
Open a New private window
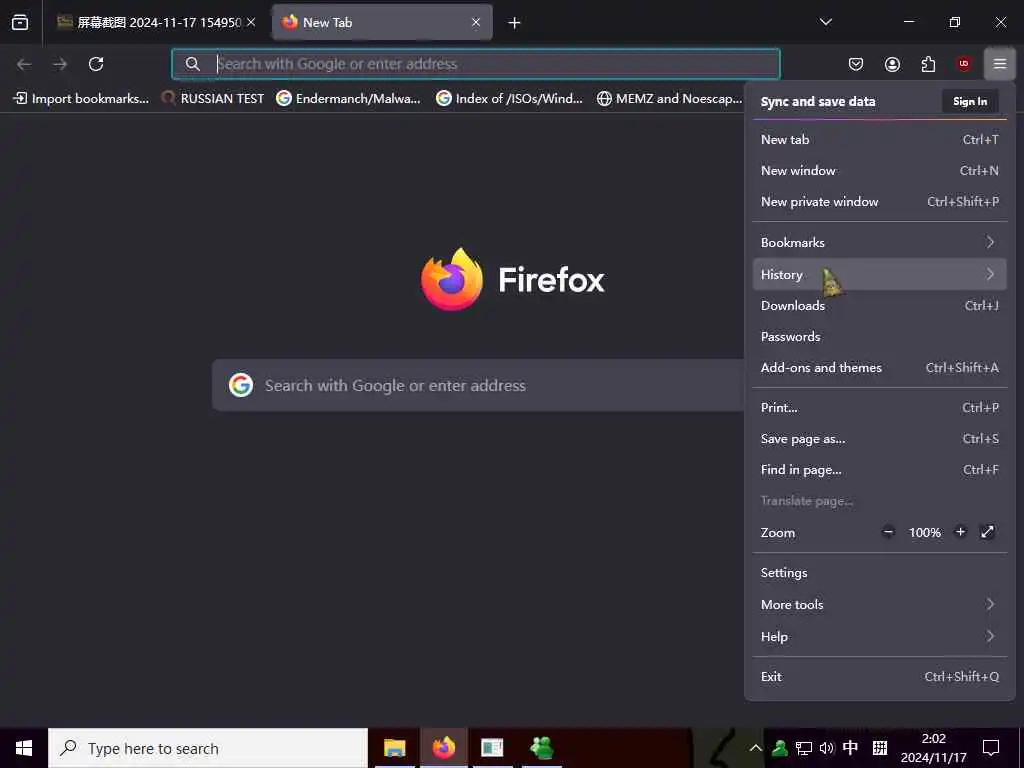pyautogui.click(x=880, y=202)
